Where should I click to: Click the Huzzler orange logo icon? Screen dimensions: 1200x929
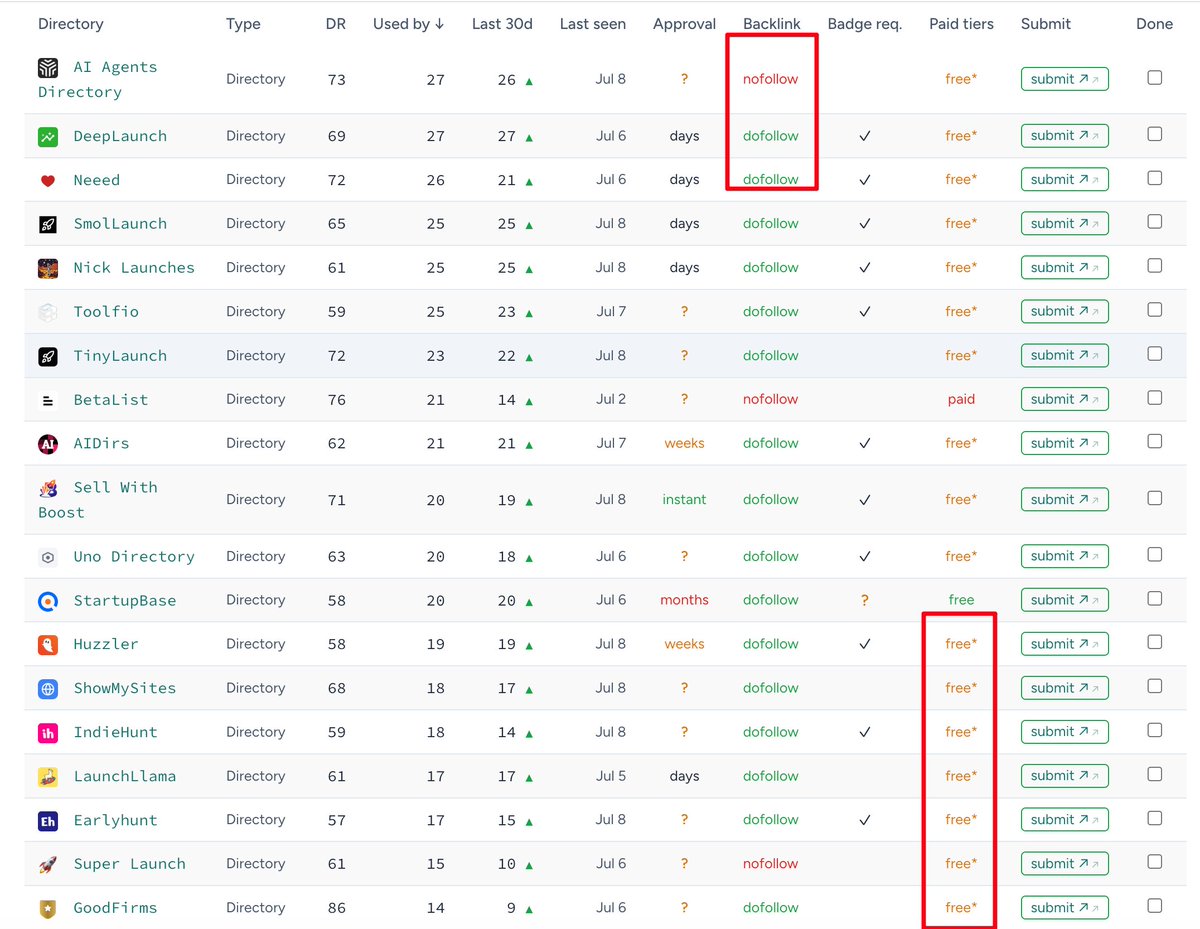click(48, 645)
